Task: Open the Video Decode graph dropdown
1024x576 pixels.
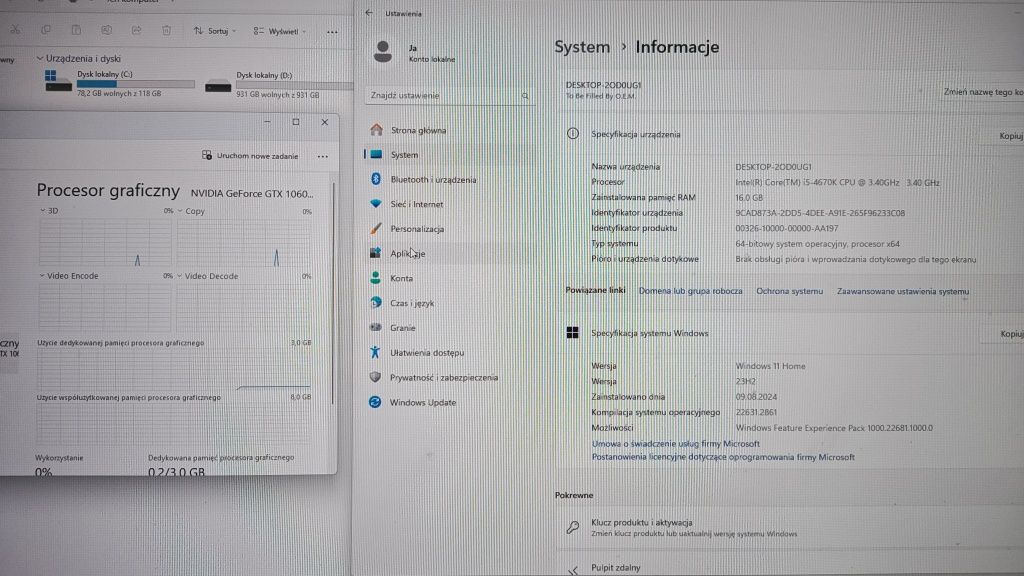Action: click(x=179, y=276)
